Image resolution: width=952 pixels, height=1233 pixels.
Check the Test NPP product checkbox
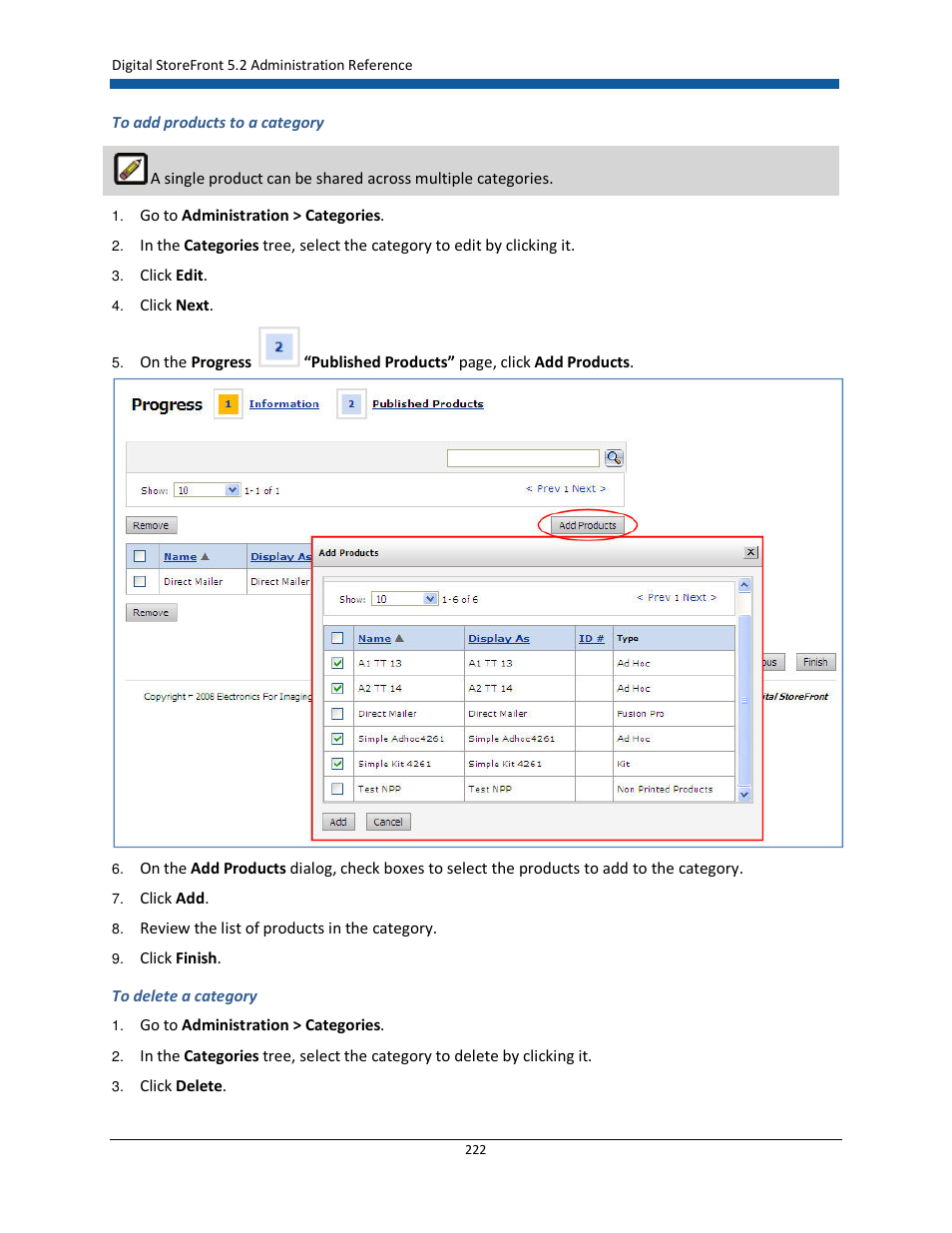coord(337,789)
